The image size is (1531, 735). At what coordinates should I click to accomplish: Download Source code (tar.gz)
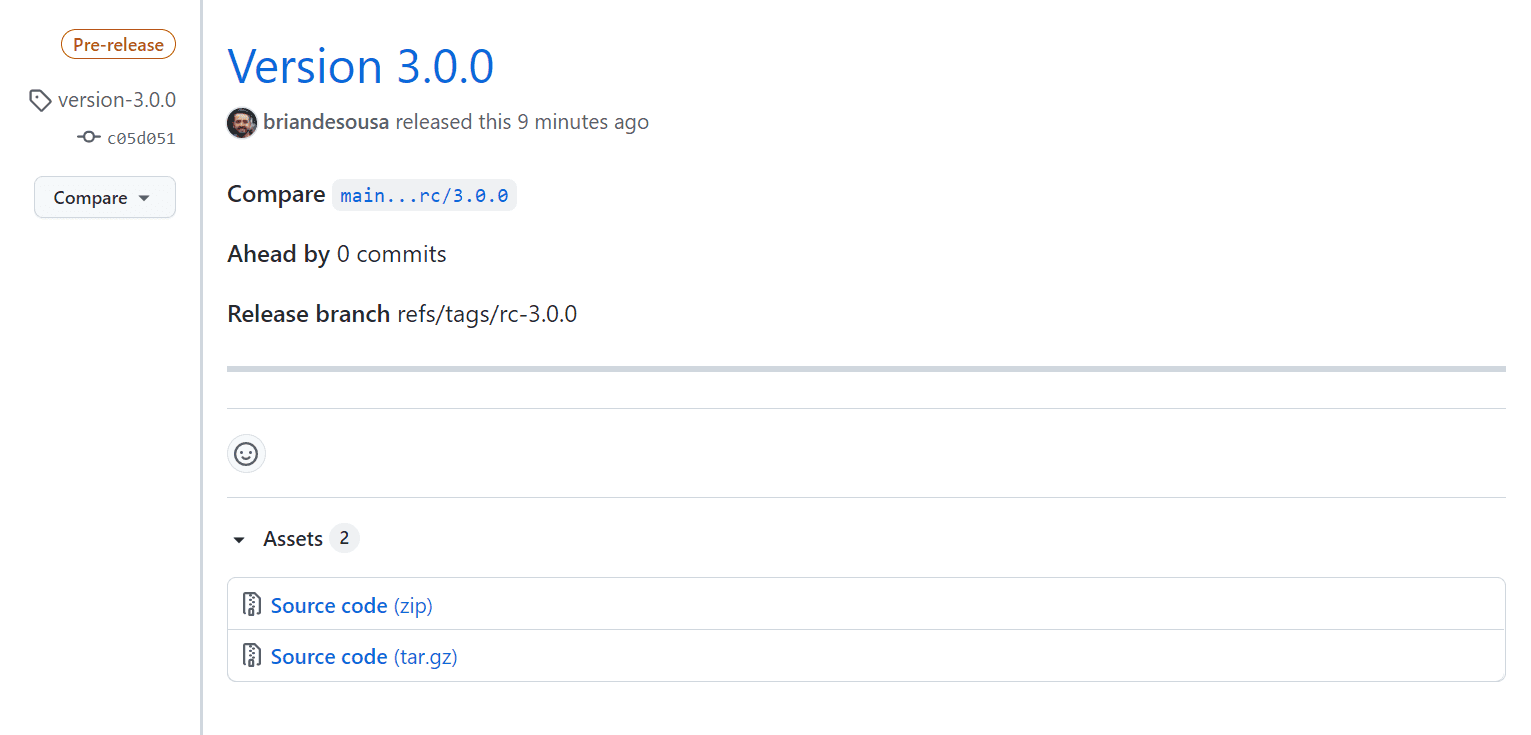click(x=364, y=656)
